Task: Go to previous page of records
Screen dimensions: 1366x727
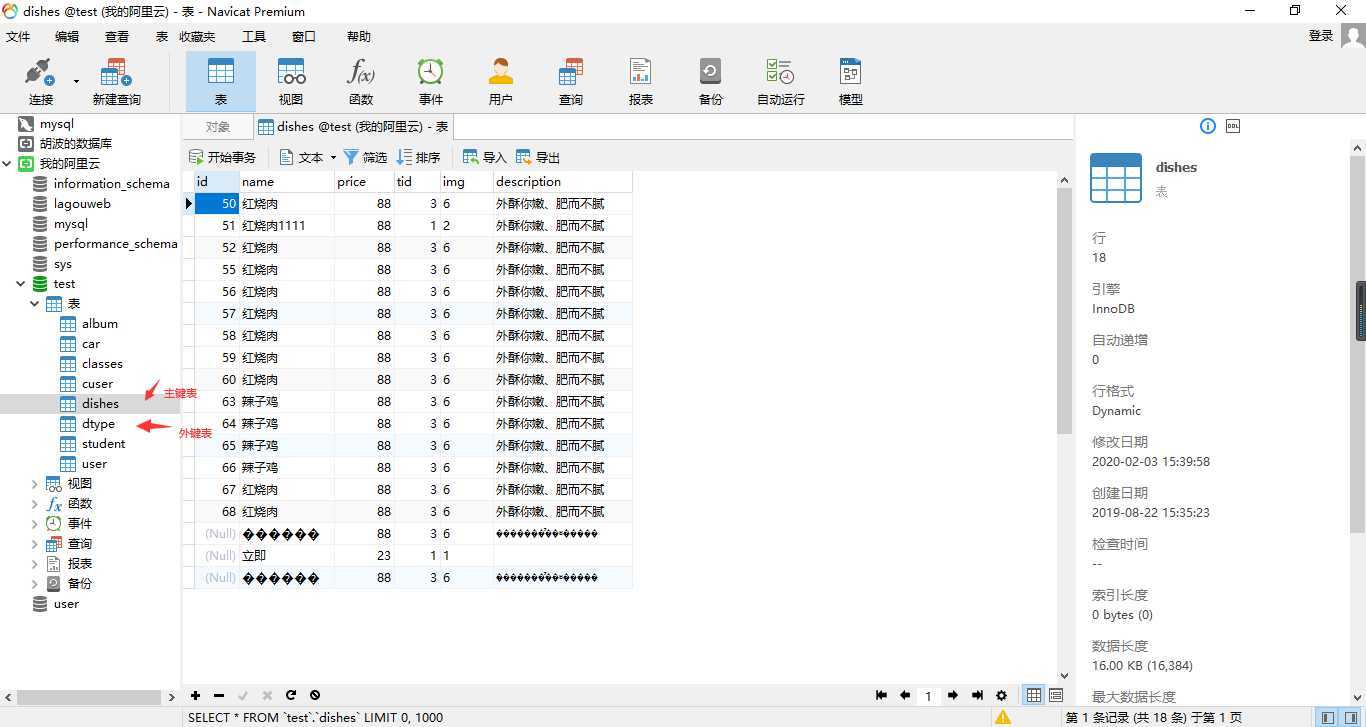Action: click(904, 696)
